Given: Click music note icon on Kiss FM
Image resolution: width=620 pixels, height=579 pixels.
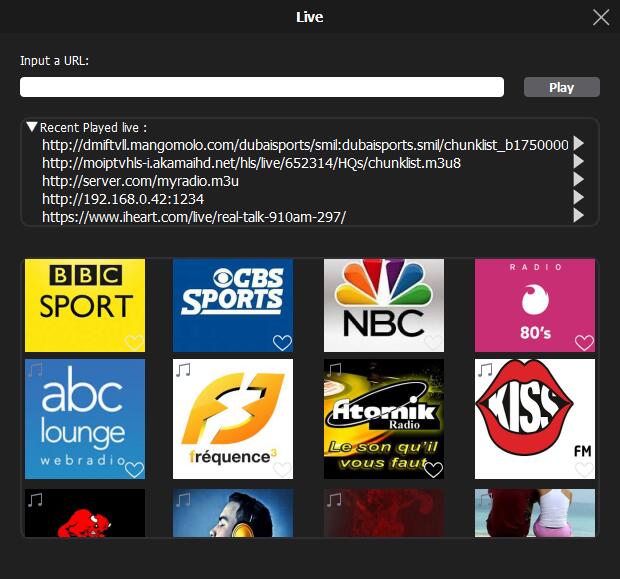Looking at the screenshot, I should [485, 370].
